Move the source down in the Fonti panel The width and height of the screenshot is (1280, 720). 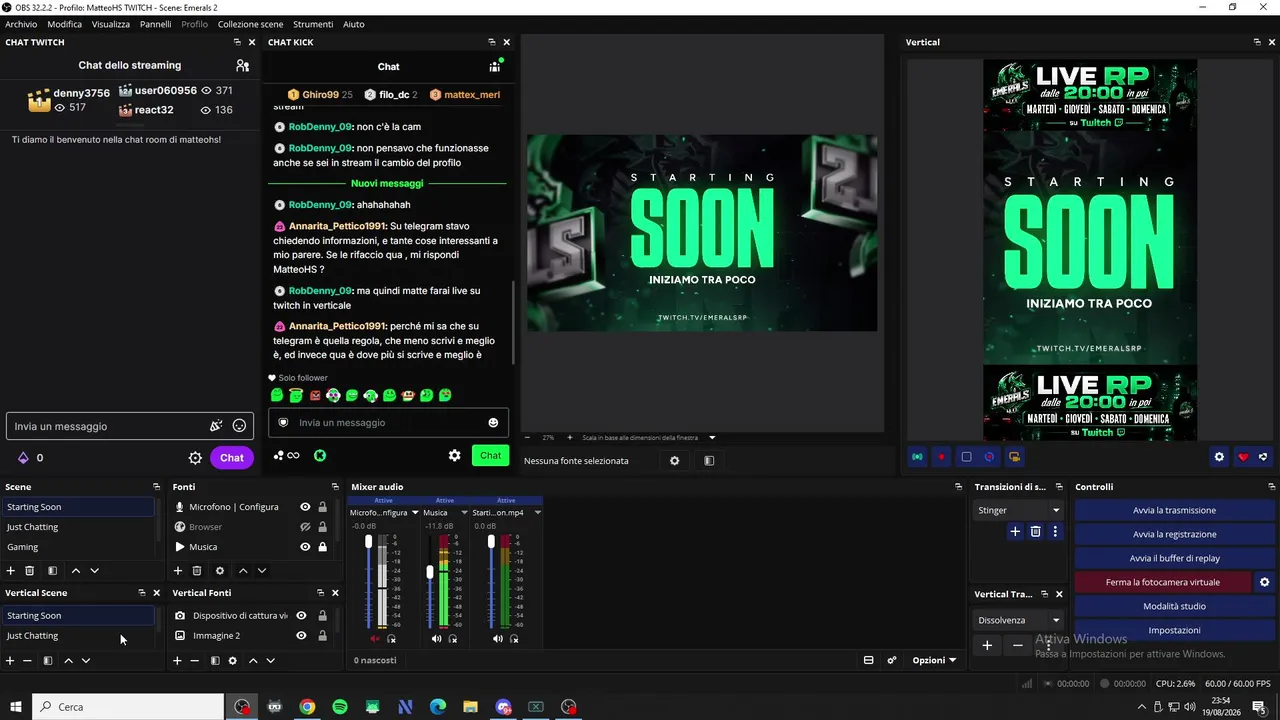tap(262, 571)
